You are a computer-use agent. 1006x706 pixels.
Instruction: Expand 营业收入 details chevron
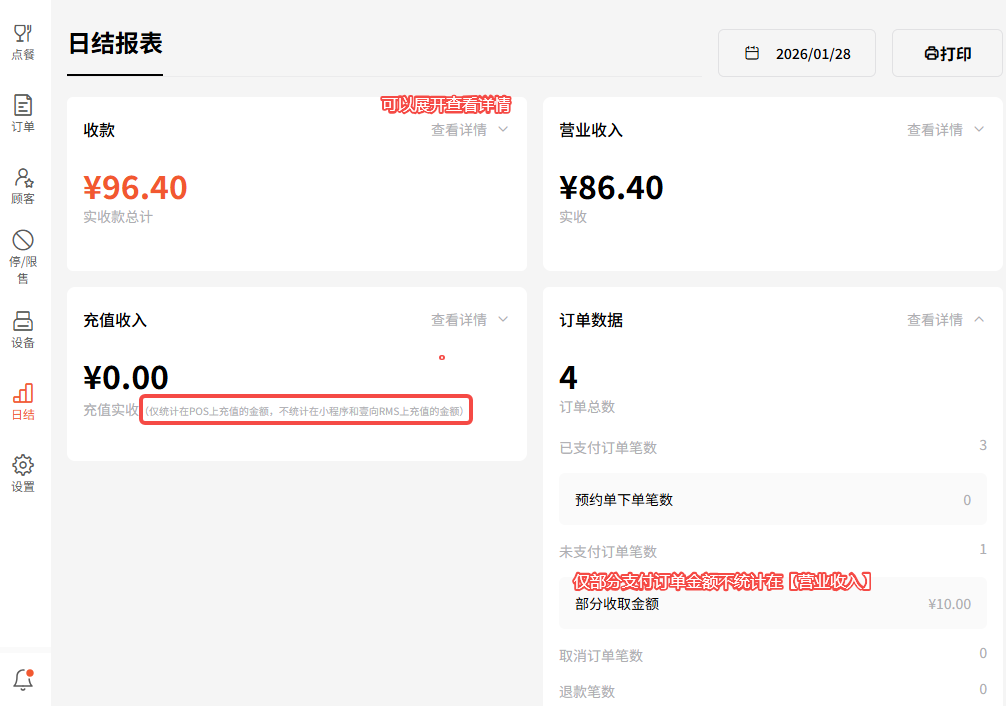pos(979,130)
